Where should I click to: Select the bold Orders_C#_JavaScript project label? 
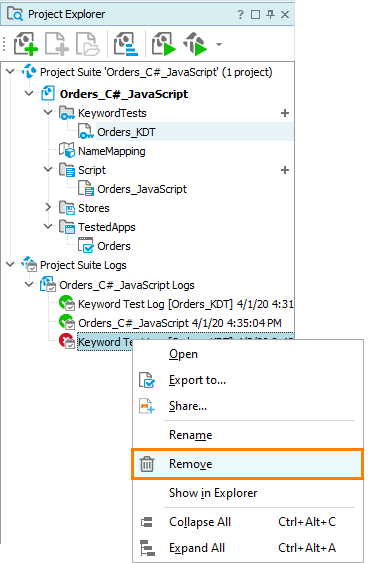(124, 94)
